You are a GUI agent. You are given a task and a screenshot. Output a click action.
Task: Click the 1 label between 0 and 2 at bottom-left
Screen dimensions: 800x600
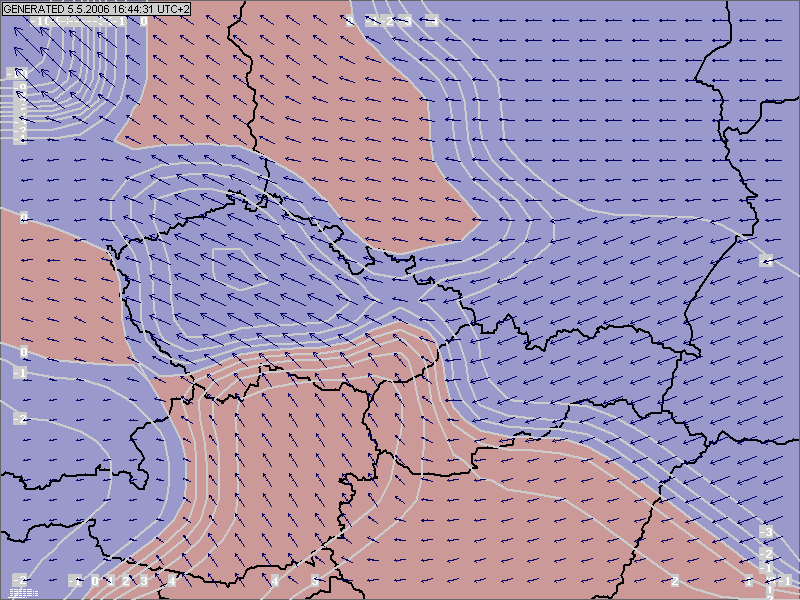click(x=110, y=581)
